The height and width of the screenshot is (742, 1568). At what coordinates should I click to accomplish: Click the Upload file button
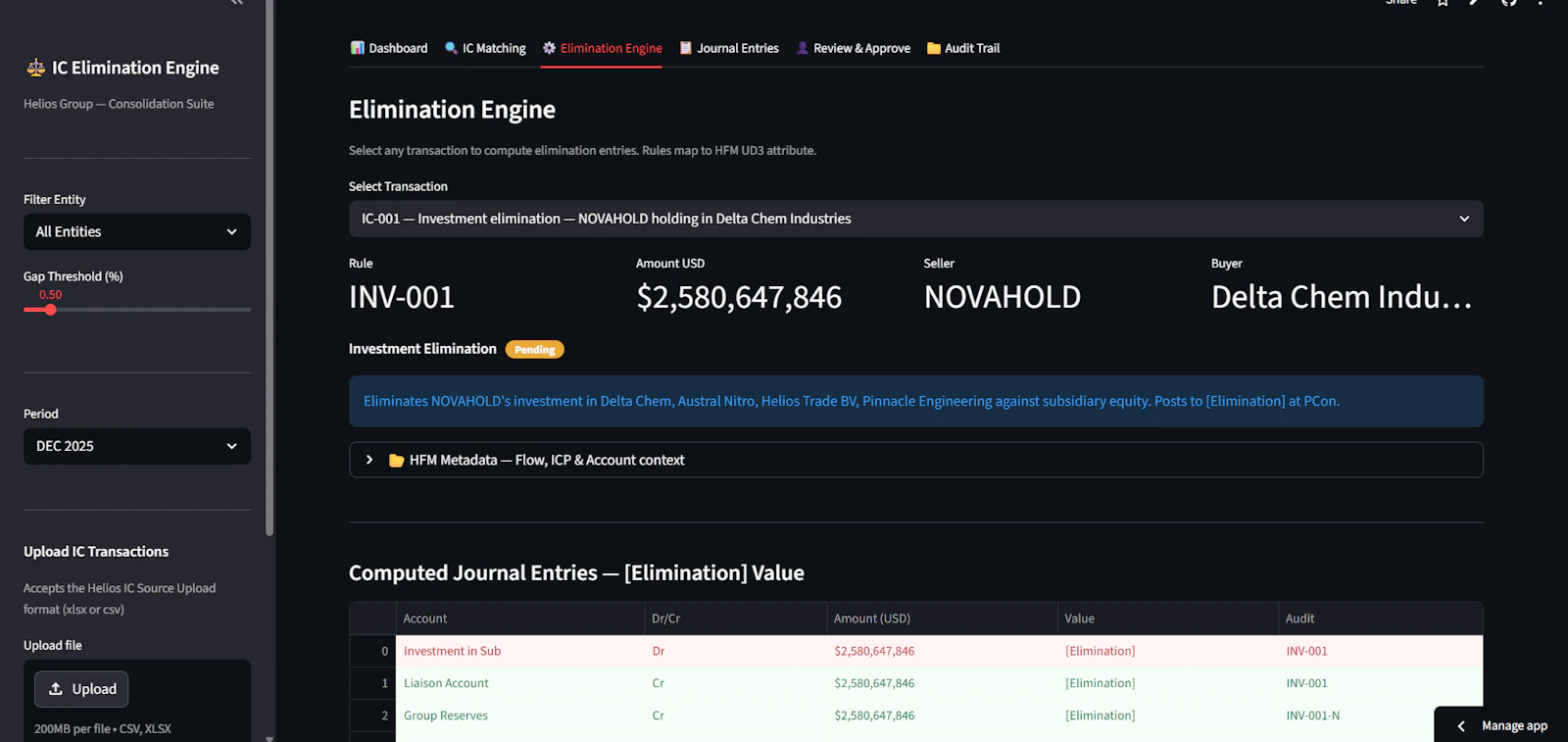tap(81, 689)
